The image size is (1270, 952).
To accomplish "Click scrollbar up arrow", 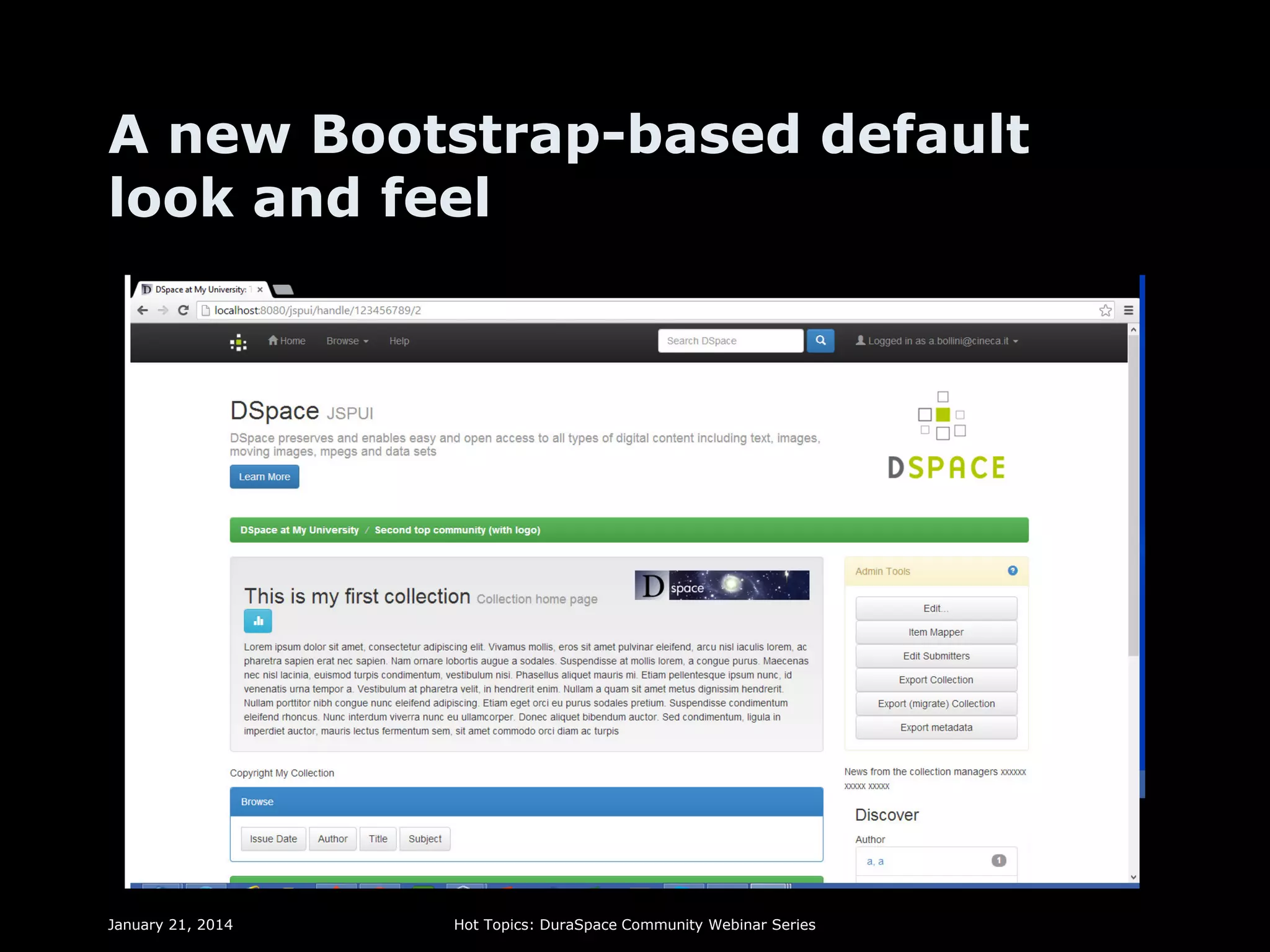I will [x=1134, y=330].
